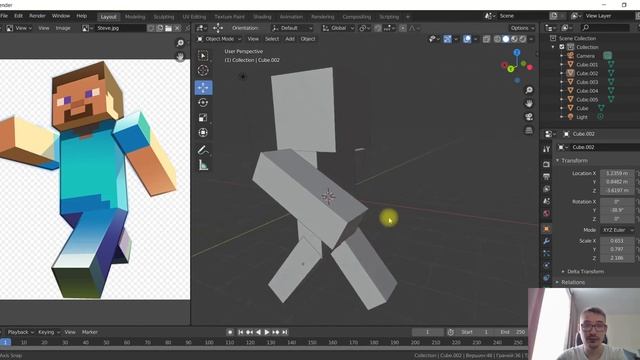Screen dimensions: 640x360
Task: Open the Render properties tab icon
Action: [x=547, y=164]
